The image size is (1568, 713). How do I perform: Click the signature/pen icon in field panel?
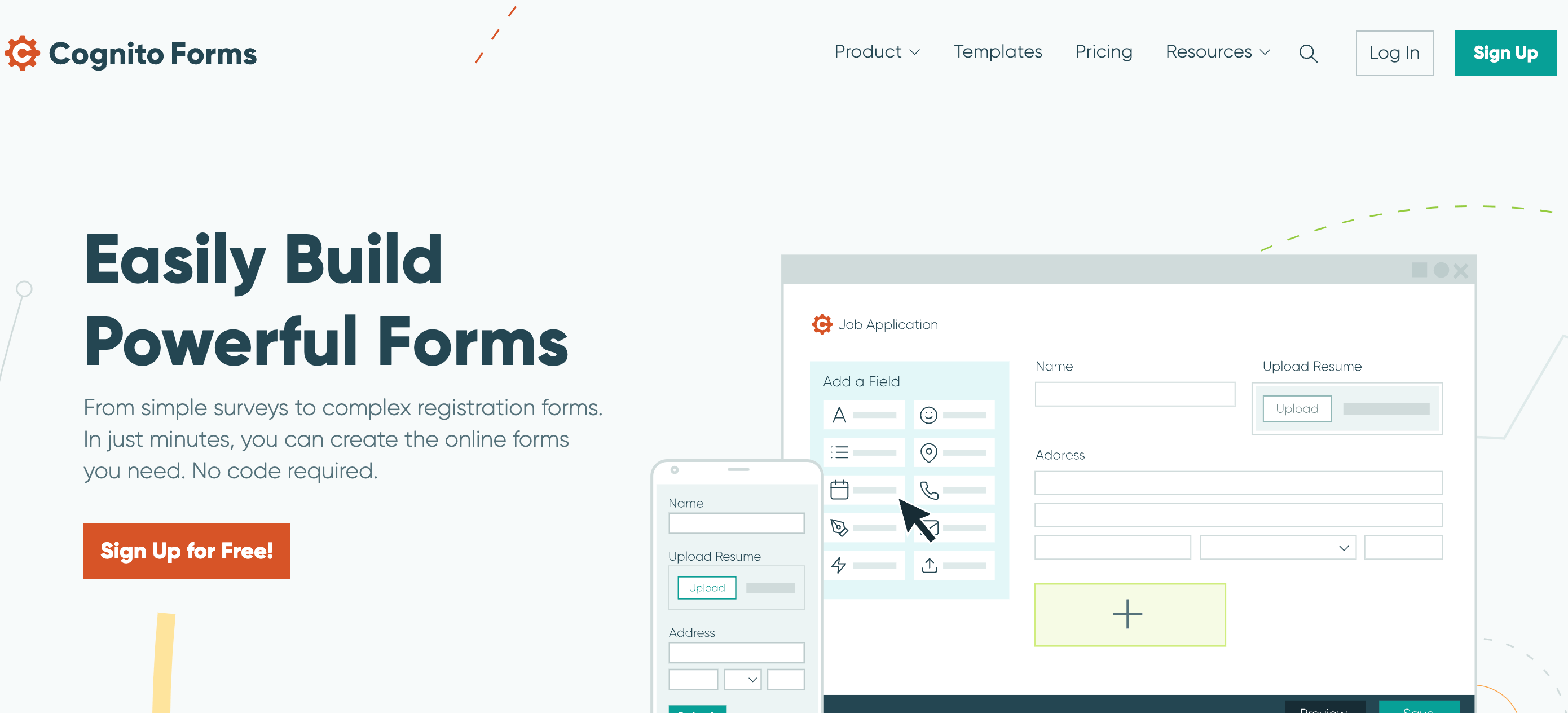(838, 527)
